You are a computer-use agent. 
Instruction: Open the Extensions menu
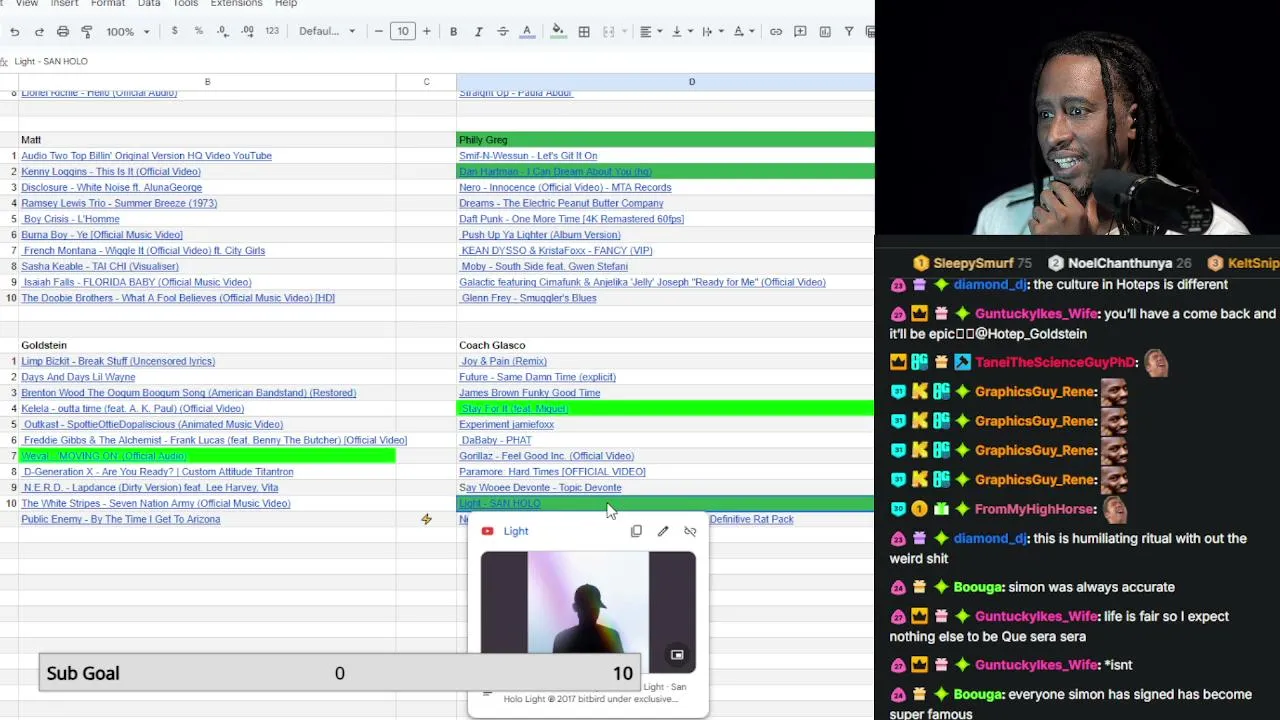click(x=236, y=4)
